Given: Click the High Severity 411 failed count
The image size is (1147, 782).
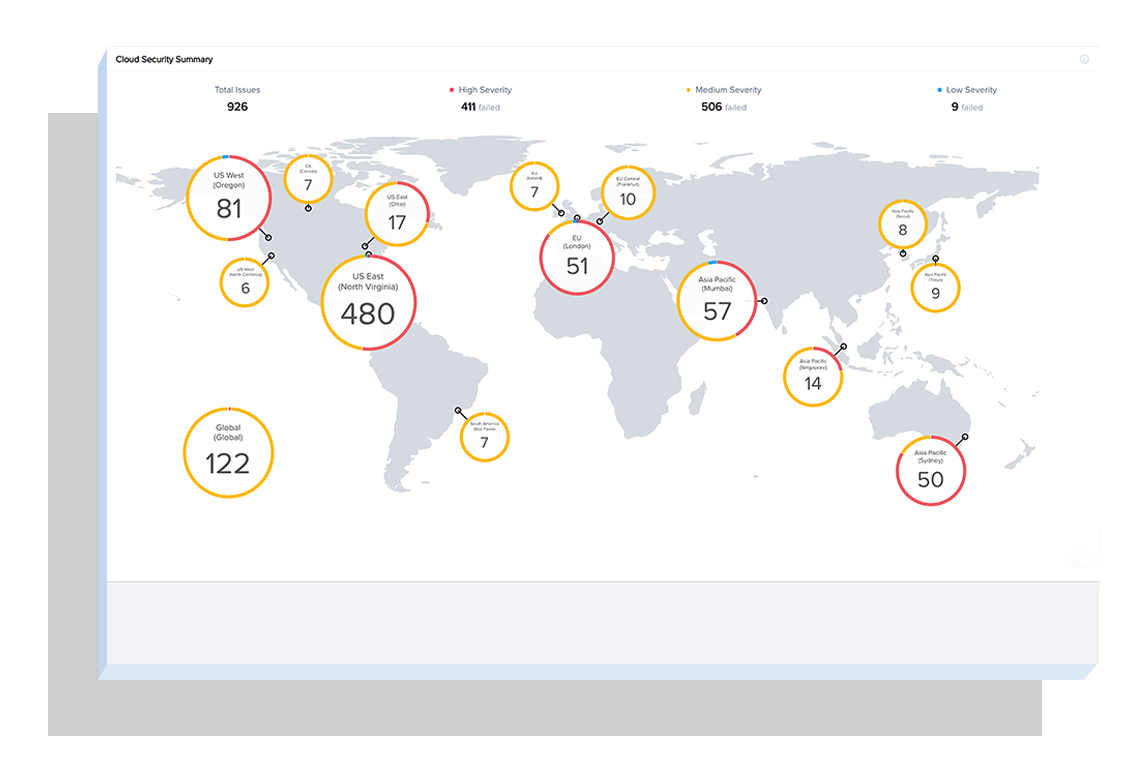Looking at the screenshot, I should (480, 107).
